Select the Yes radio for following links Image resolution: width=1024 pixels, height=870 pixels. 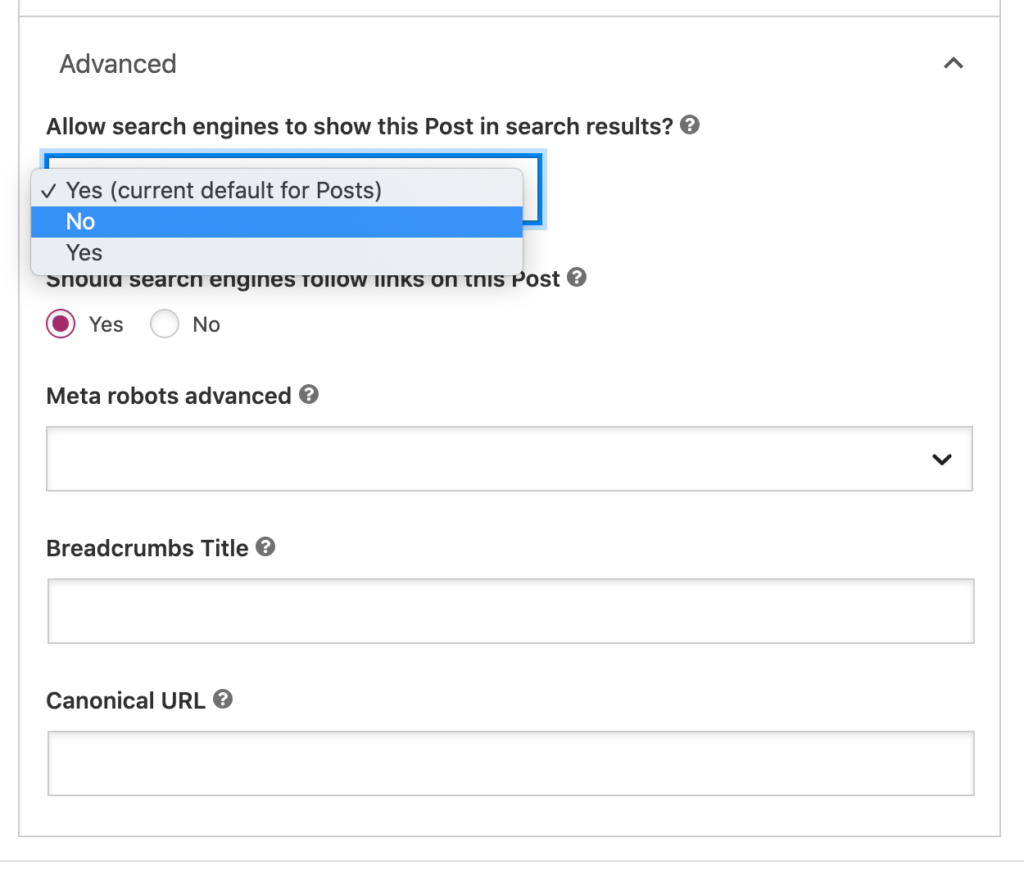60,324
